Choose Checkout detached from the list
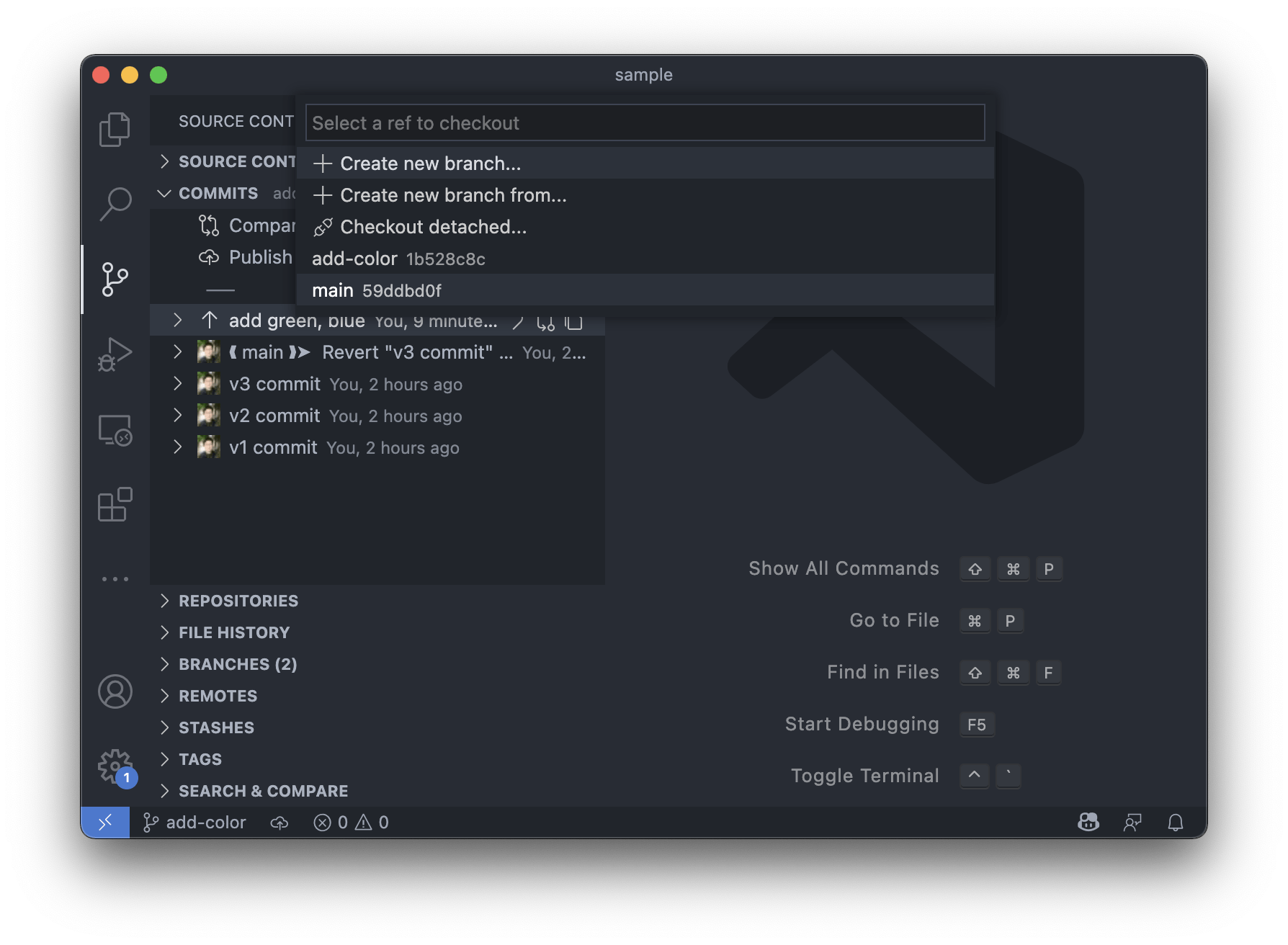The height and width of the screenshot is (945, 1288). tap(433, 227)
